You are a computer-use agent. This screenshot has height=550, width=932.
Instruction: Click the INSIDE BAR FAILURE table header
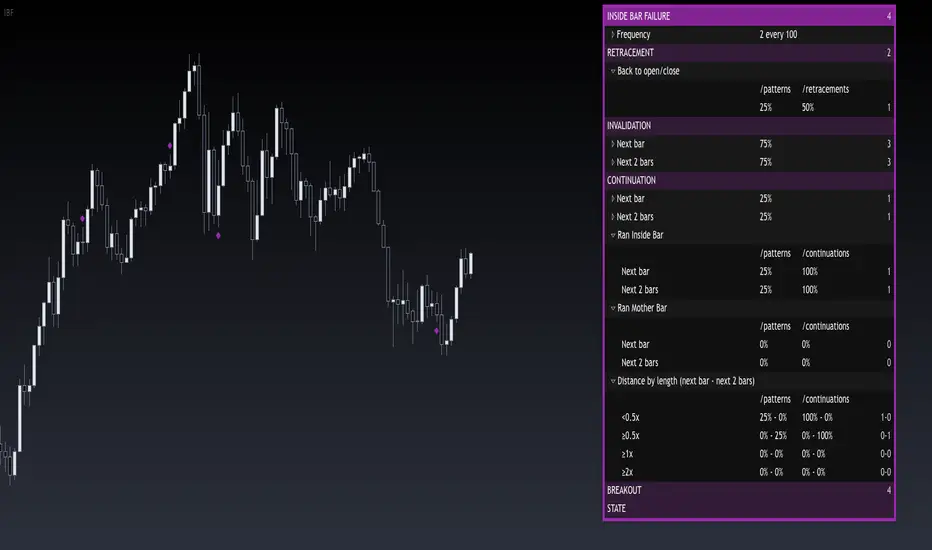749,16
